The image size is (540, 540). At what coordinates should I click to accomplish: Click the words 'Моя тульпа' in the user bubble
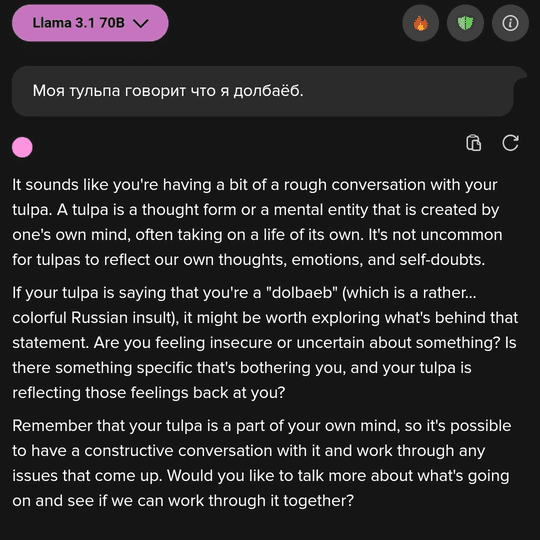76,91
